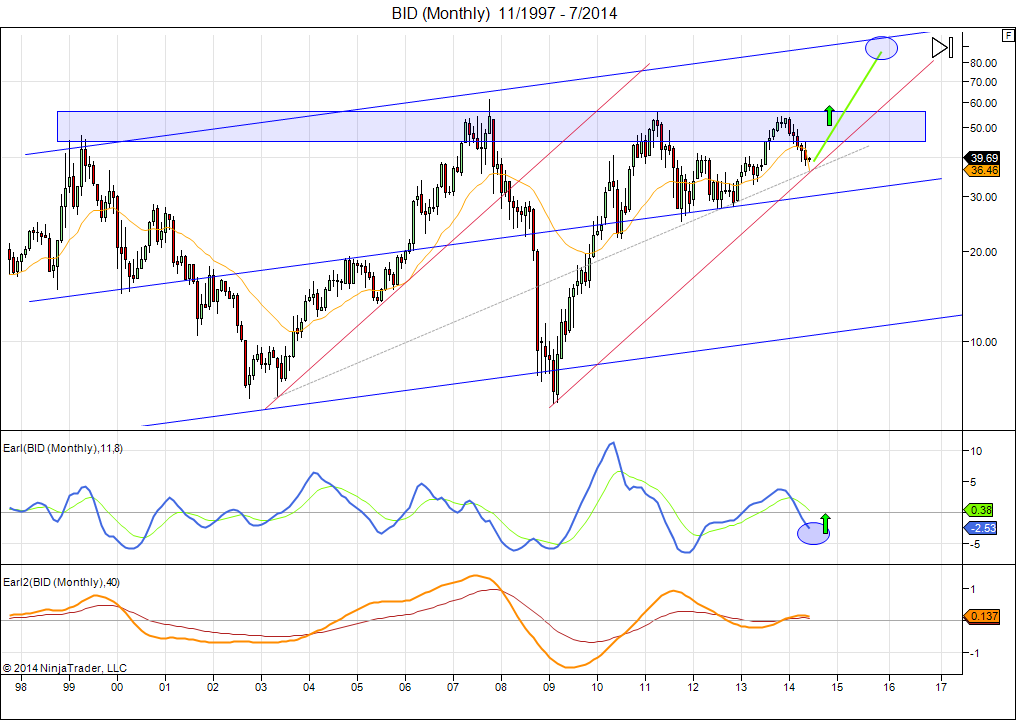The image size is (1016, 720).
Task: Click the 09 year label on time axis
Action: [x=549, y=688]
